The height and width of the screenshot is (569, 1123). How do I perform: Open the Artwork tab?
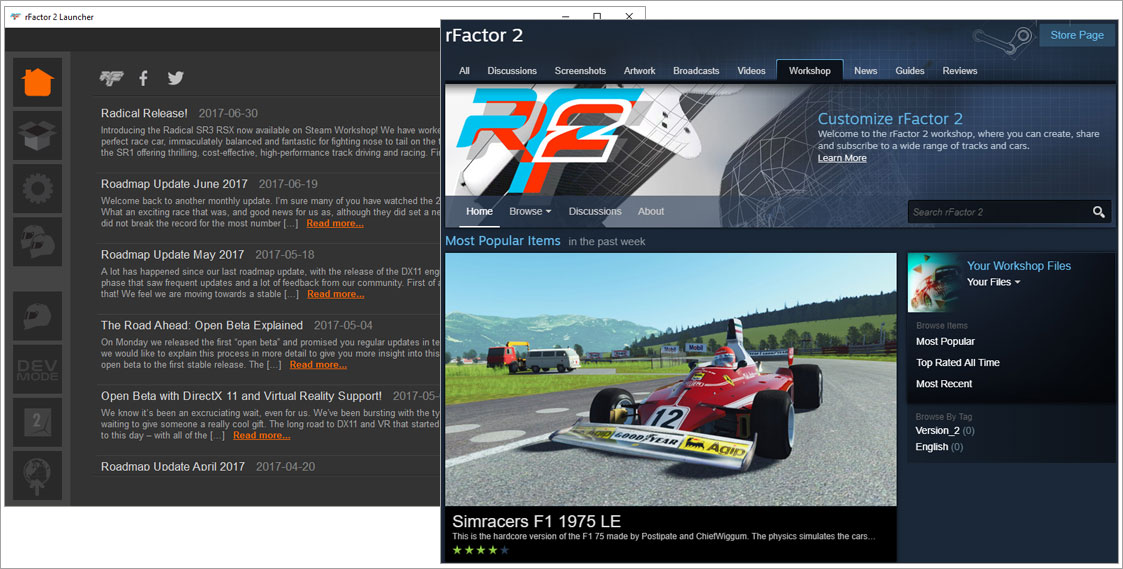(x=640, y=71)
